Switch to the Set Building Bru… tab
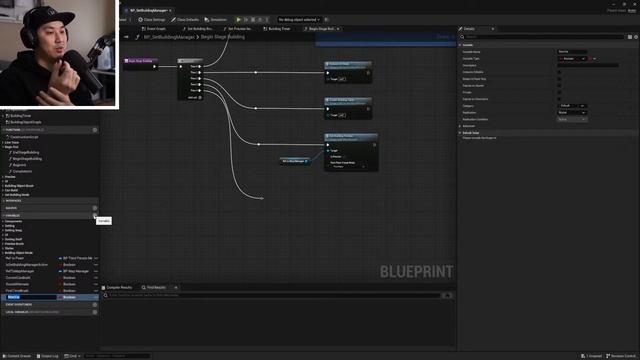Viewport: 640px width, 360px height. [x=198, y=29]
